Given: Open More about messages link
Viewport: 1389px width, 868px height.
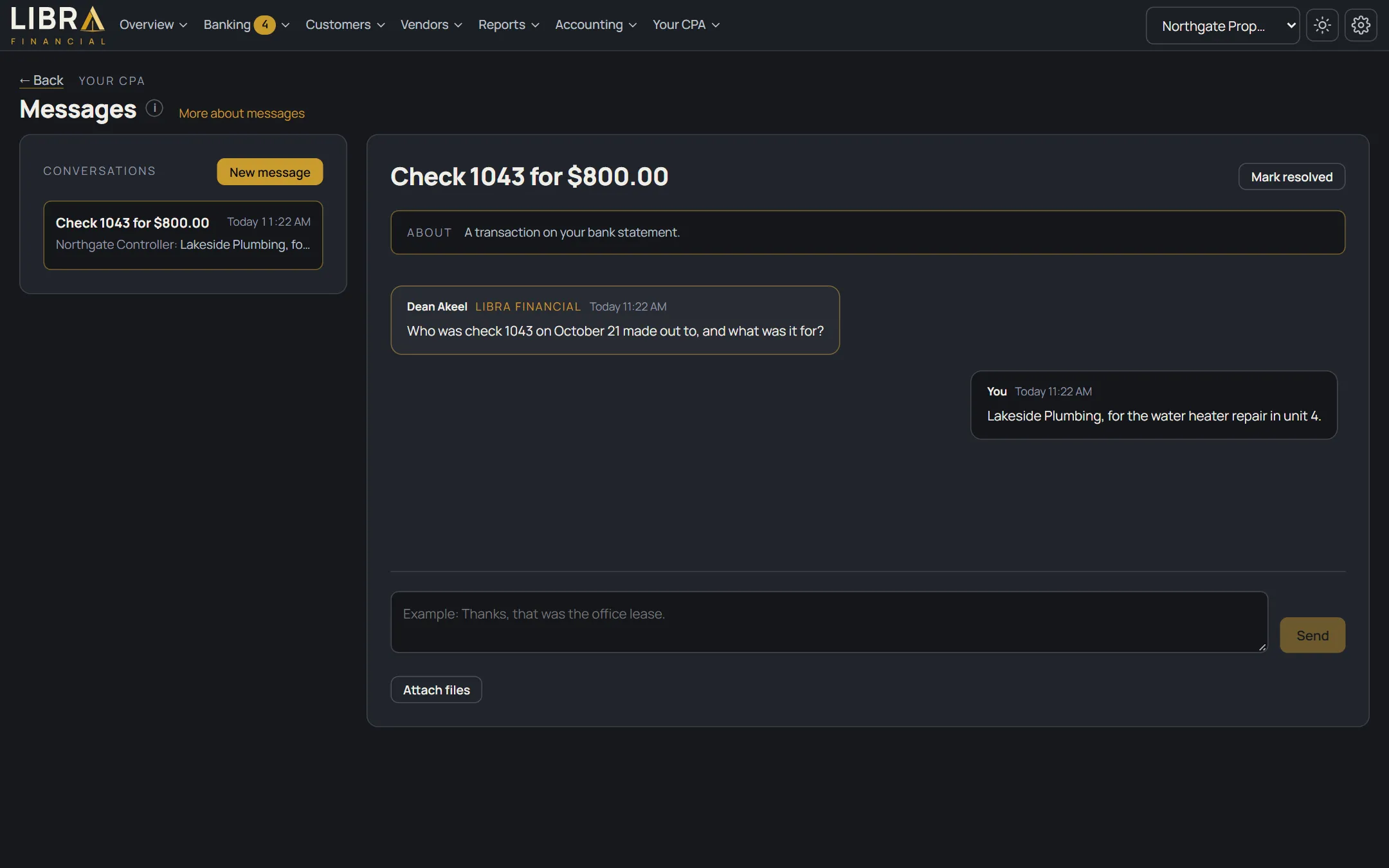Looking at the screenshot, I should point(242,113).
